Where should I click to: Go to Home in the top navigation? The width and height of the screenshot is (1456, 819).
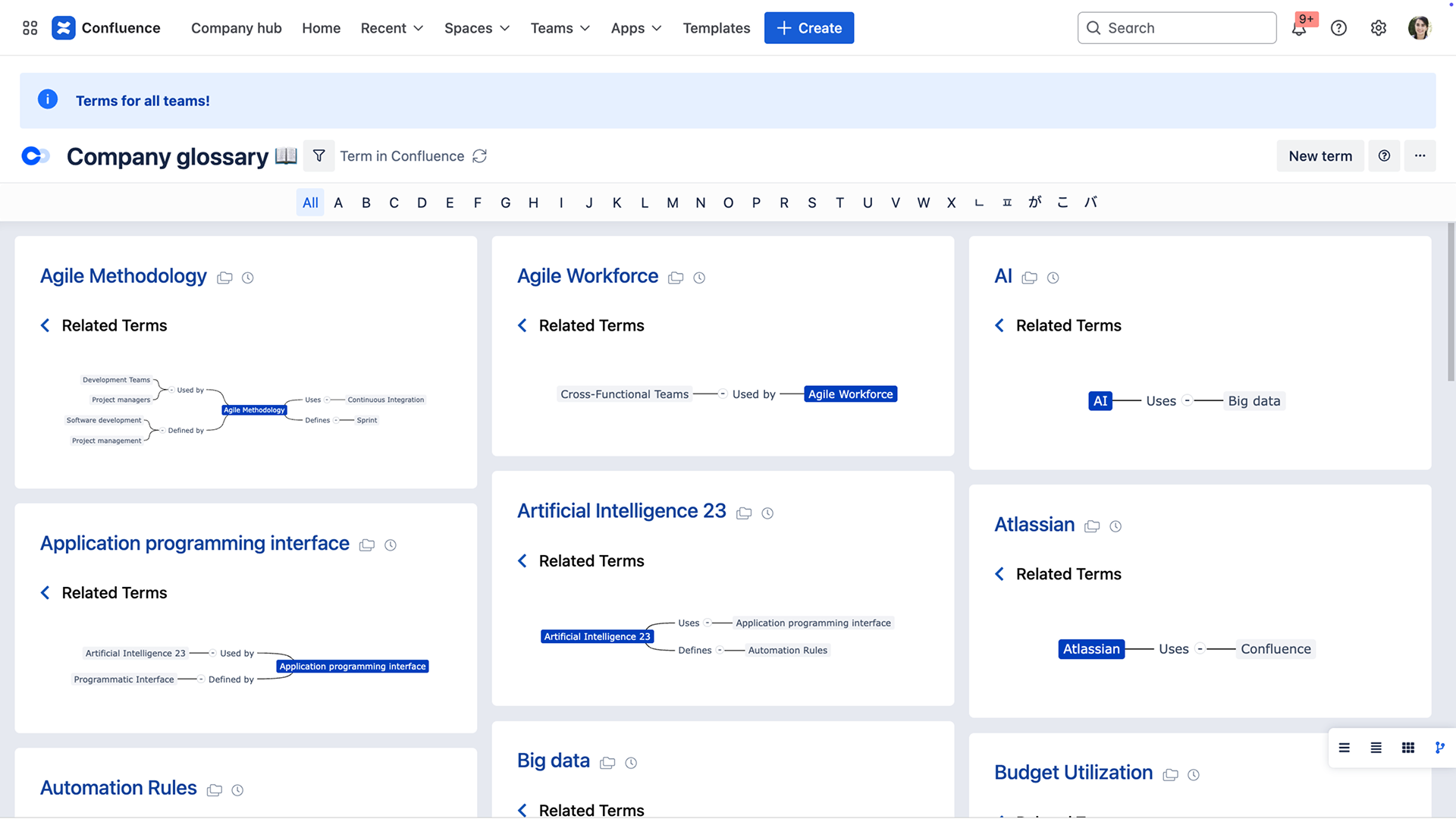click(322, 28)
